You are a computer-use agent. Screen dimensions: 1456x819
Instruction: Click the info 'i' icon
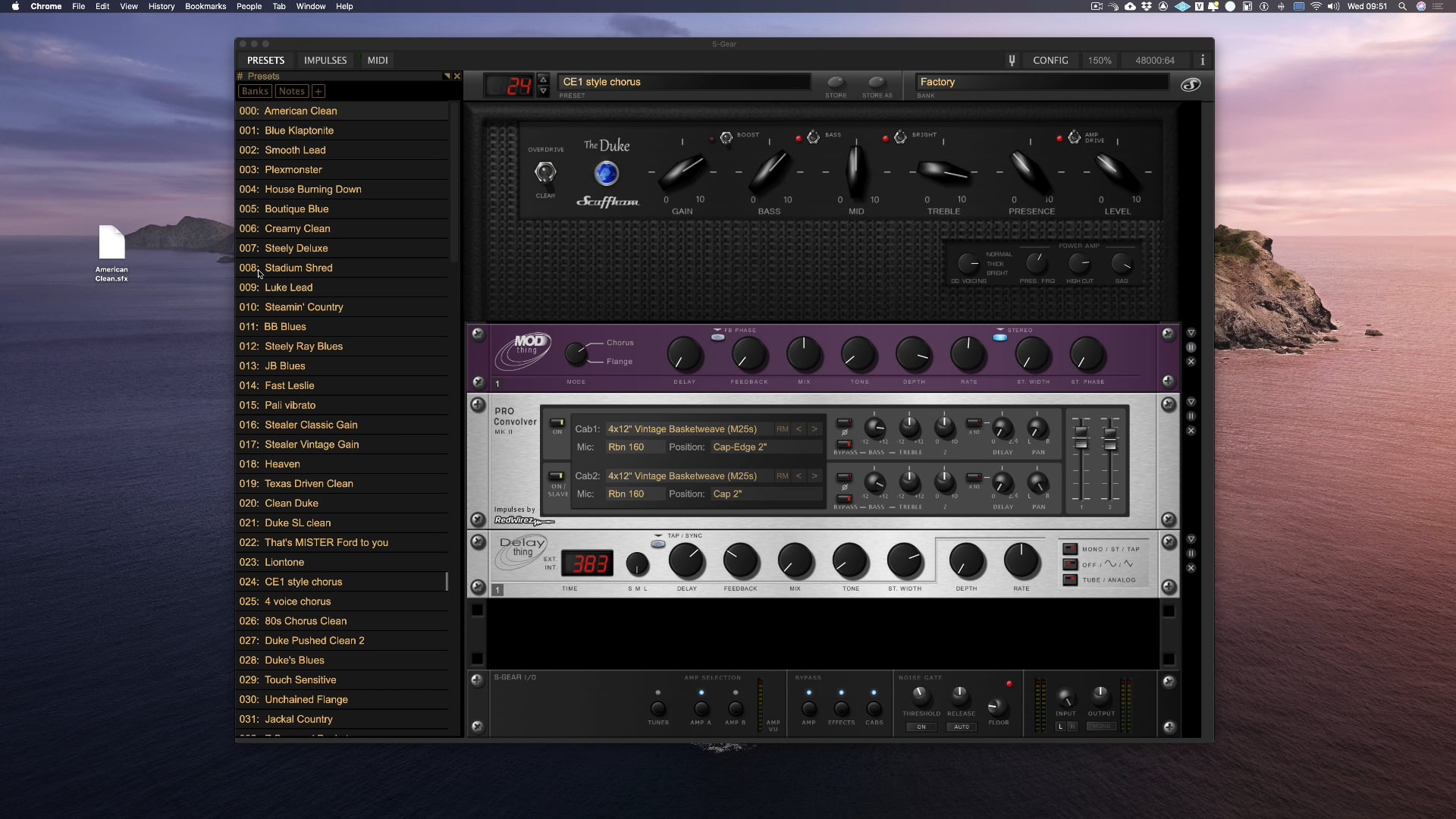tap(1202, 60)
